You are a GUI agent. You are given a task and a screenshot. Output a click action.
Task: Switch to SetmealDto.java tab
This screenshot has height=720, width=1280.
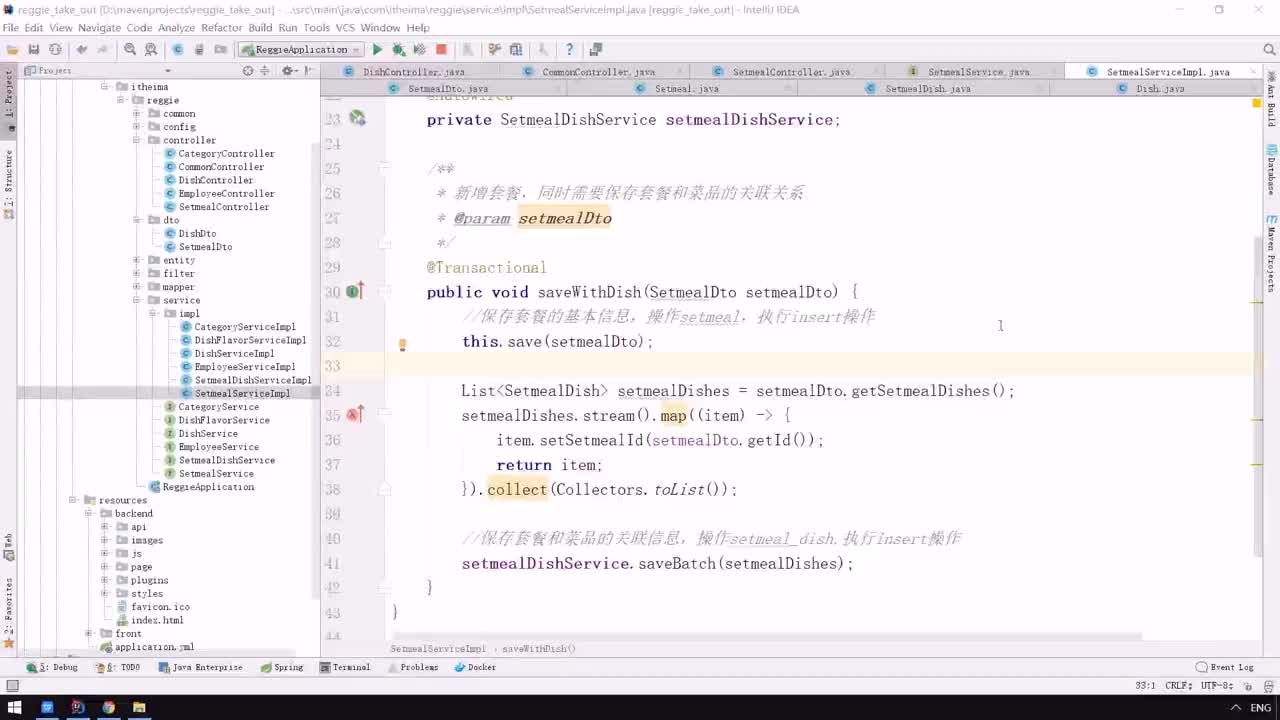pos(448,89)
